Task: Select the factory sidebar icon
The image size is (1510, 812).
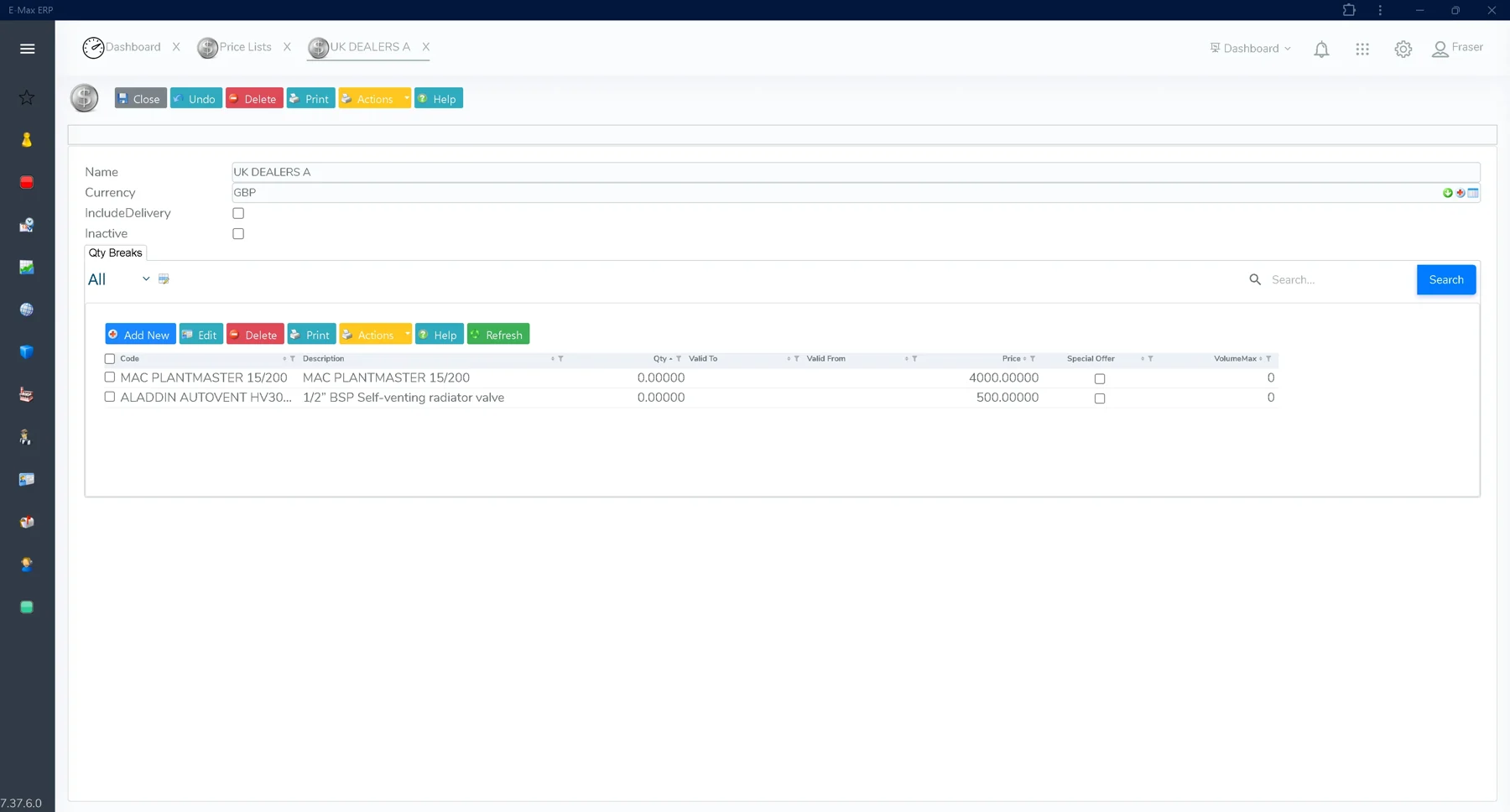Action: [27, 394]
